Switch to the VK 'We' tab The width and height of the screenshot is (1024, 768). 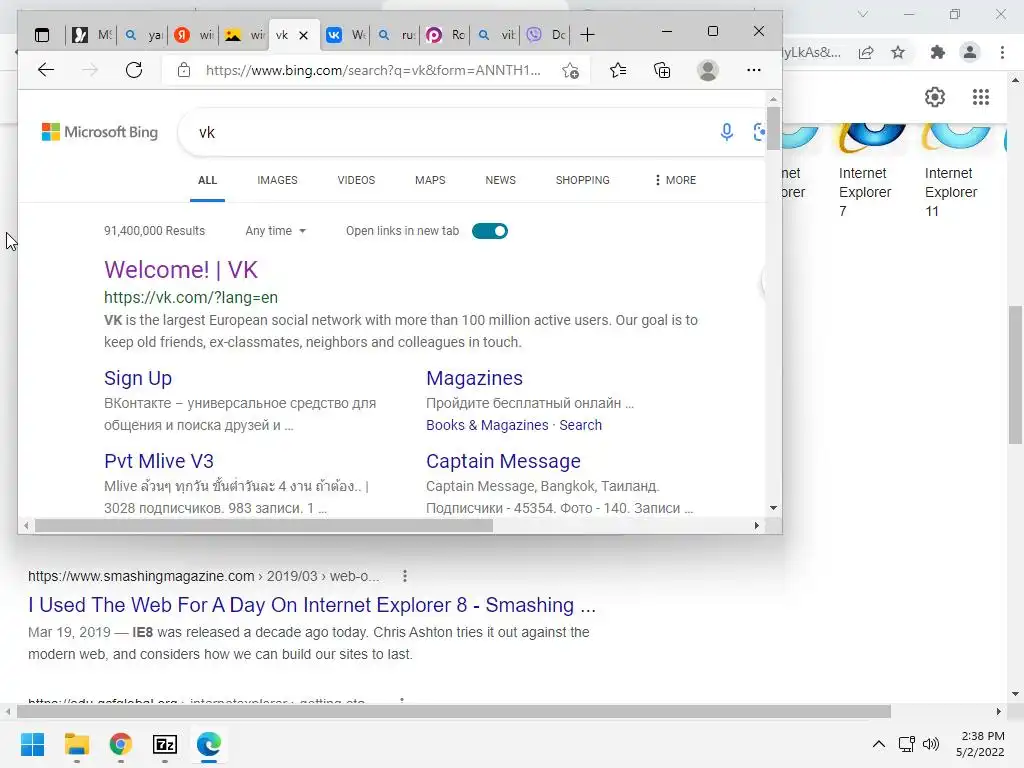click(x=346, y=35)
